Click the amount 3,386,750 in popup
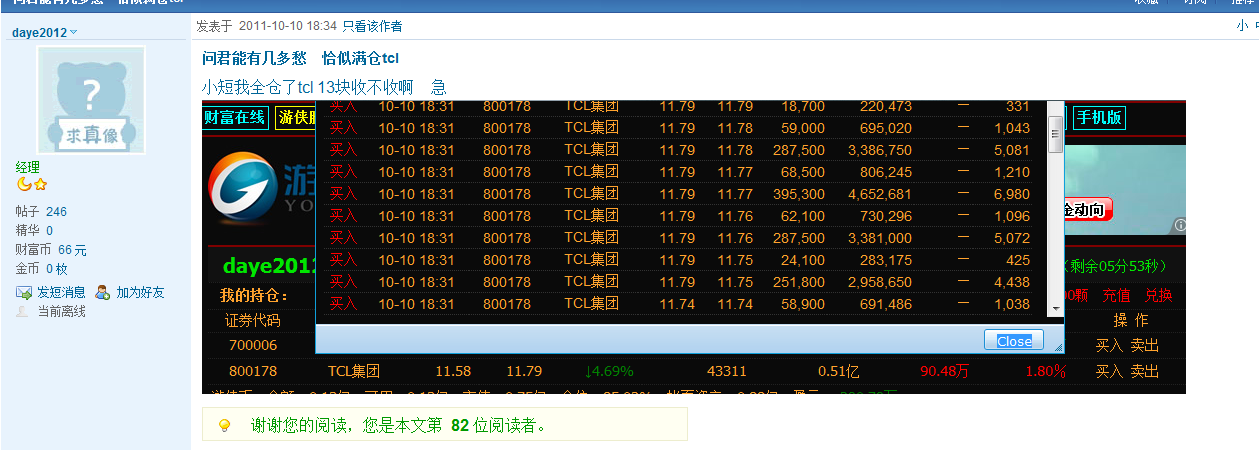Screen dimensions: 1259x450 coord(879,150)
